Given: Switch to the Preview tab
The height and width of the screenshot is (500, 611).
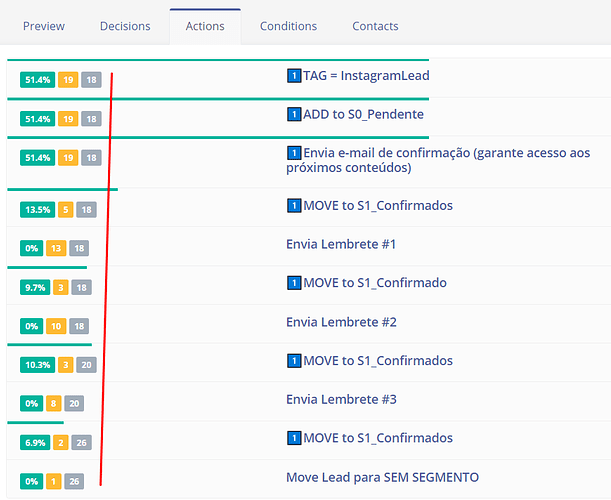Looking at the screenshot, I should (x=44, y=26).
